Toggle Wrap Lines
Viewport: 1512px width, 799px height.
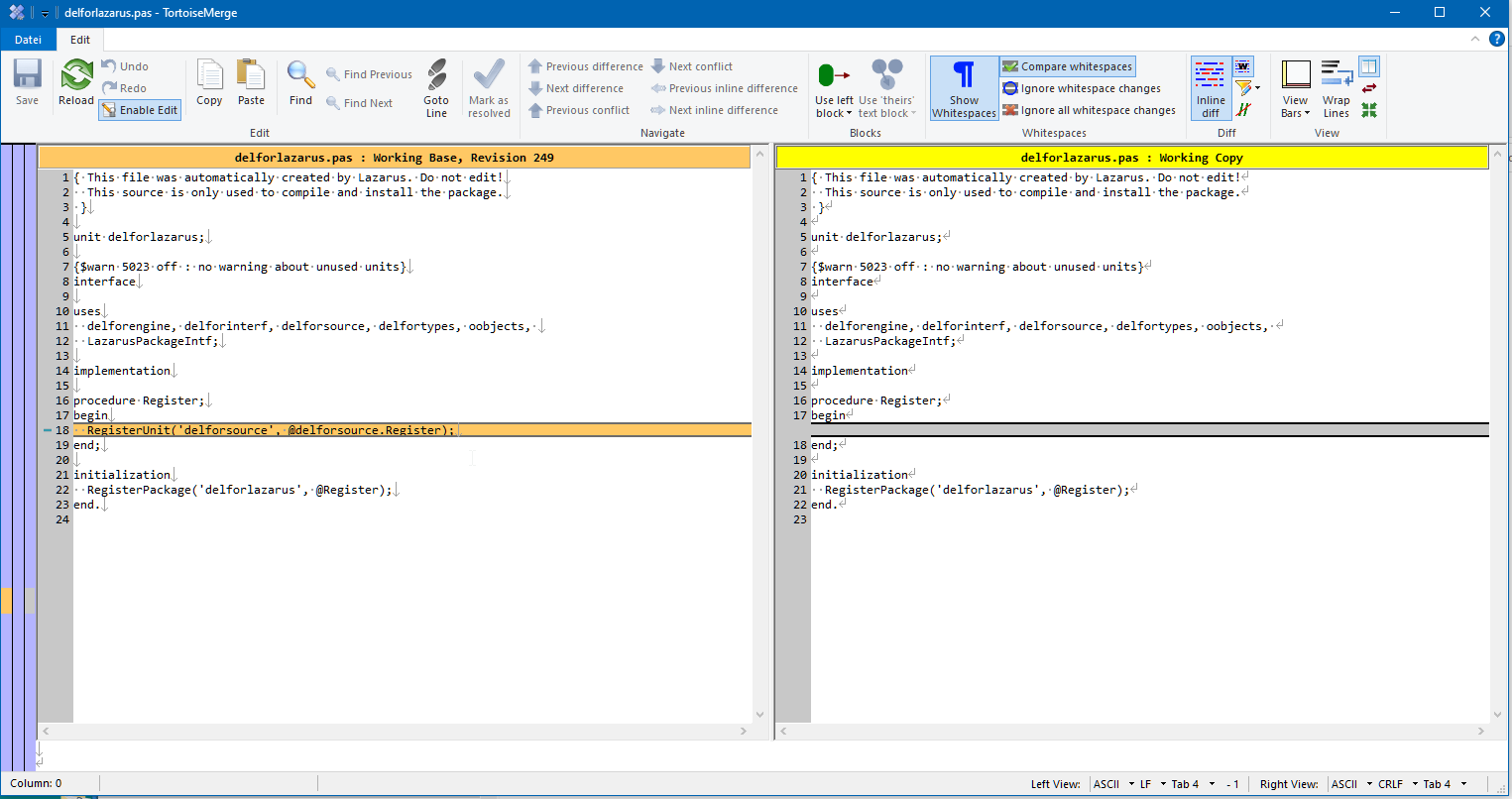click(x=1337, y=88)
